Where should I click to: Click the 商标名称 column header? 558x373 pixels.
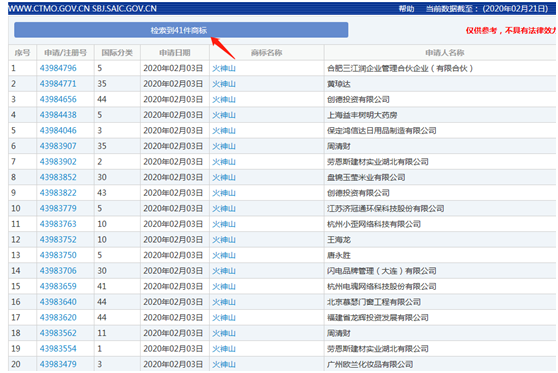coord(267,53)
